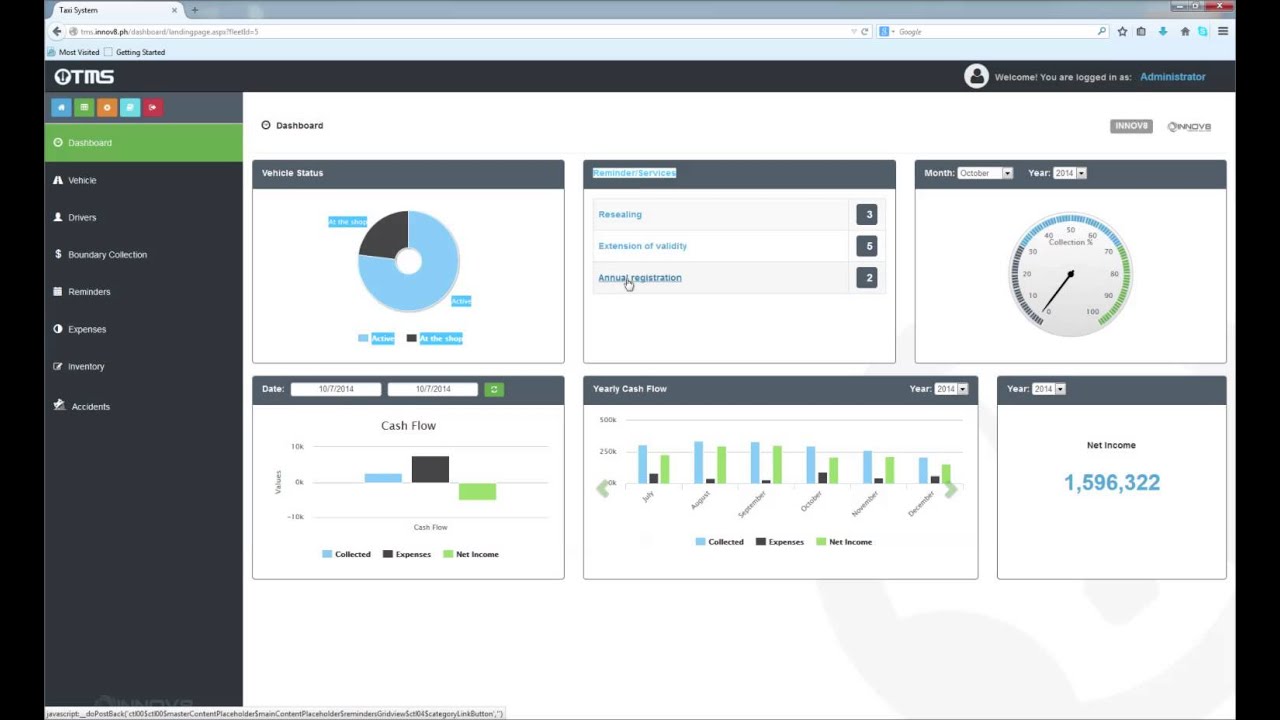
Task: Select the Taxi System browser tab
Action: 115,10
